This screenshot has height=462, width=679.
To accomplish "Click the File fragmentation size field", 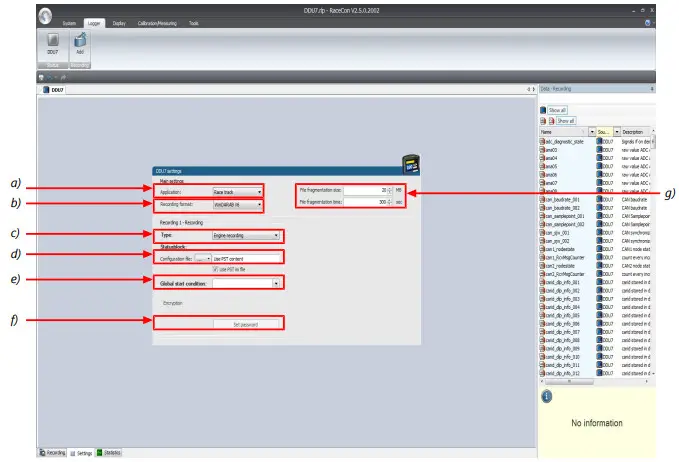I will (365, 190).
